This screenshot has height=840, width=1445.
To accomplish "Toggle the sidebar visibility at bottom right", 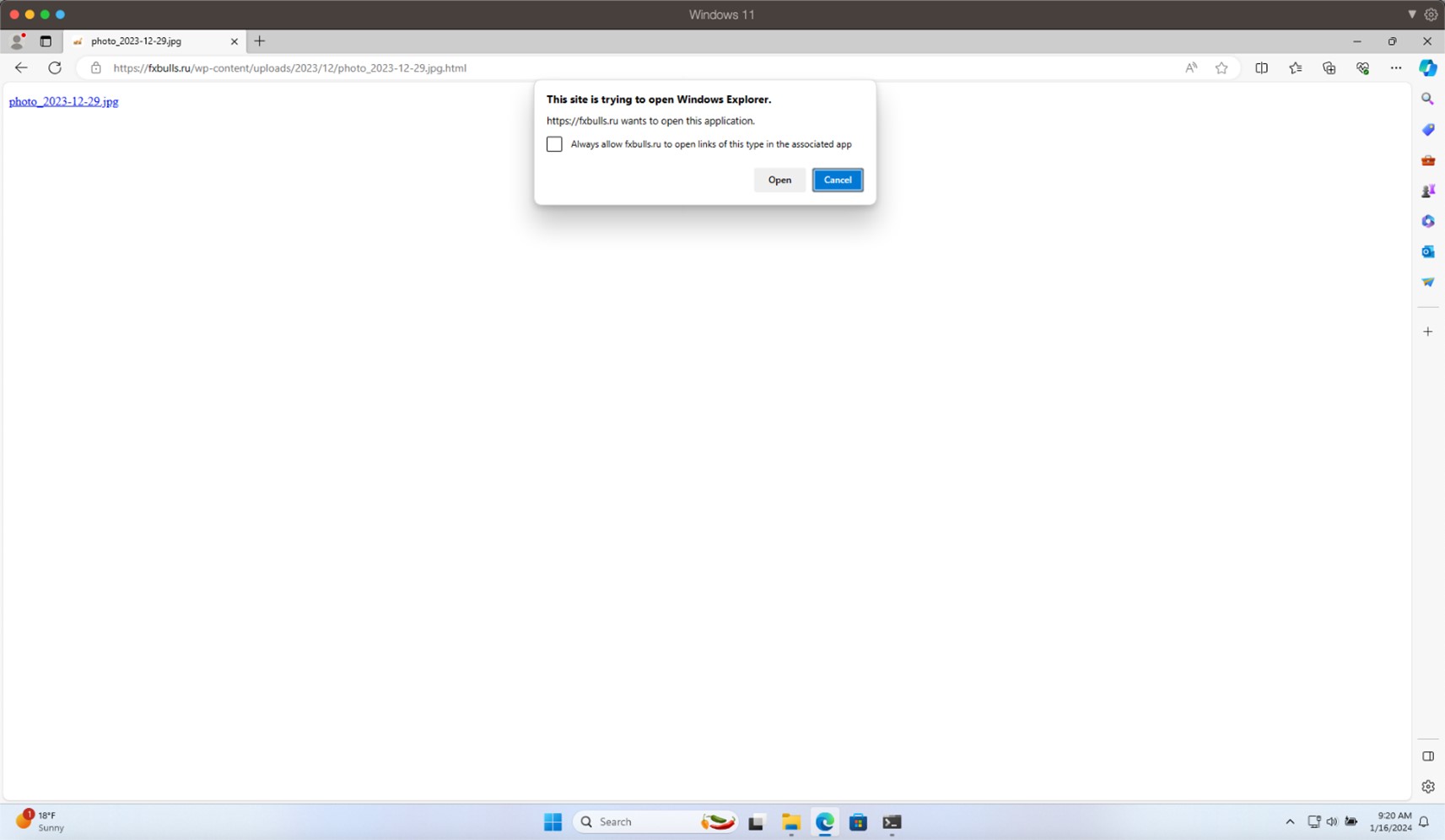I will [x=1427, y=756].
